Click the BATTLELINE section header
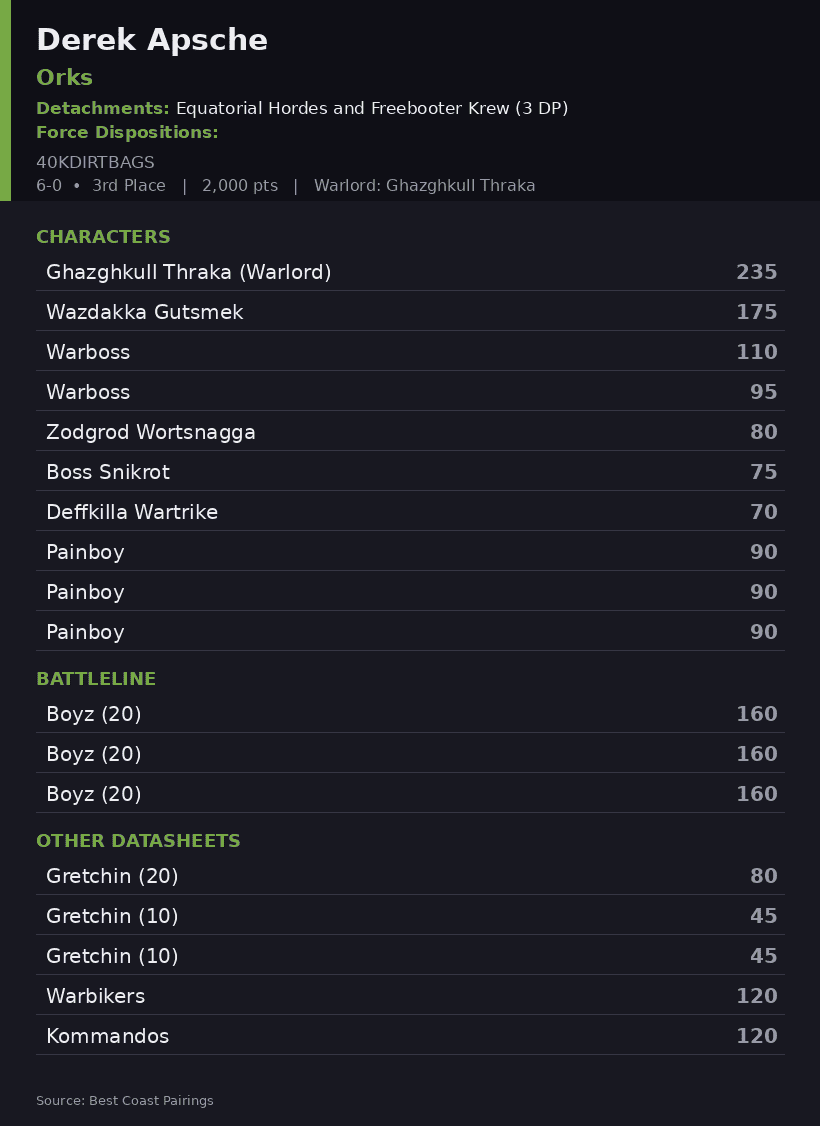The width and height of the screenshot is (820, 1126). 96,679
